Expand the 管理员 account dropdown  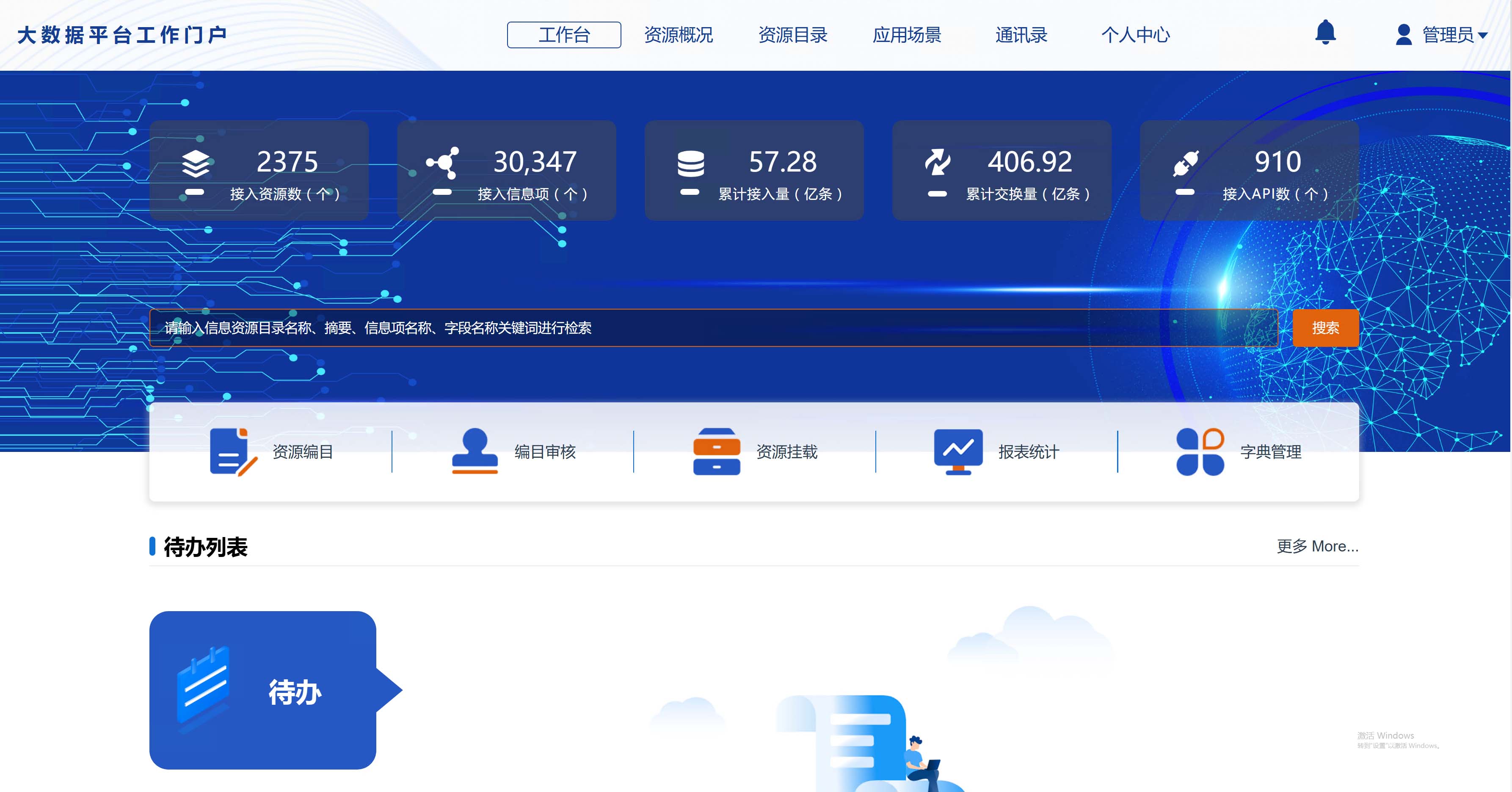tap(1454, 35)
